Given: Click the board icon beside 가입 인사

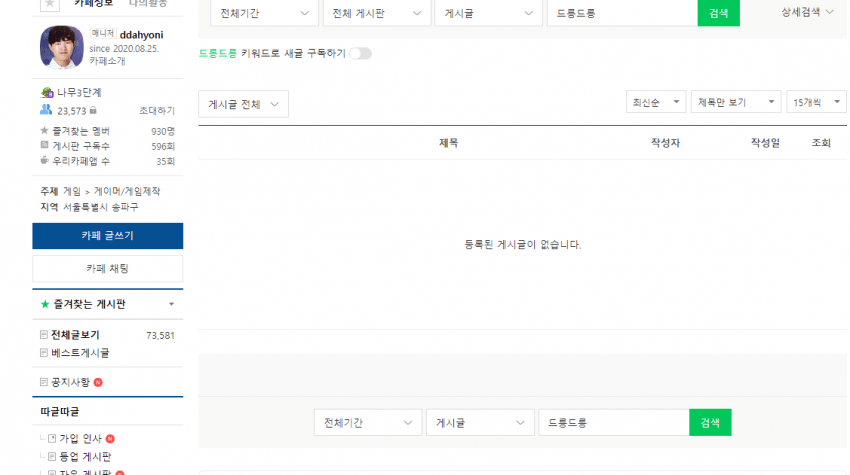Looking at the screenshot, I should point(52,438).
